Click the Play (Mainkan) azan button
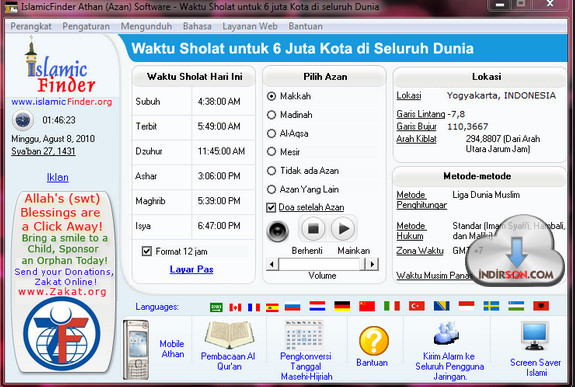The width and height of the screenshot is (575, 387). [x=343, y=229]
